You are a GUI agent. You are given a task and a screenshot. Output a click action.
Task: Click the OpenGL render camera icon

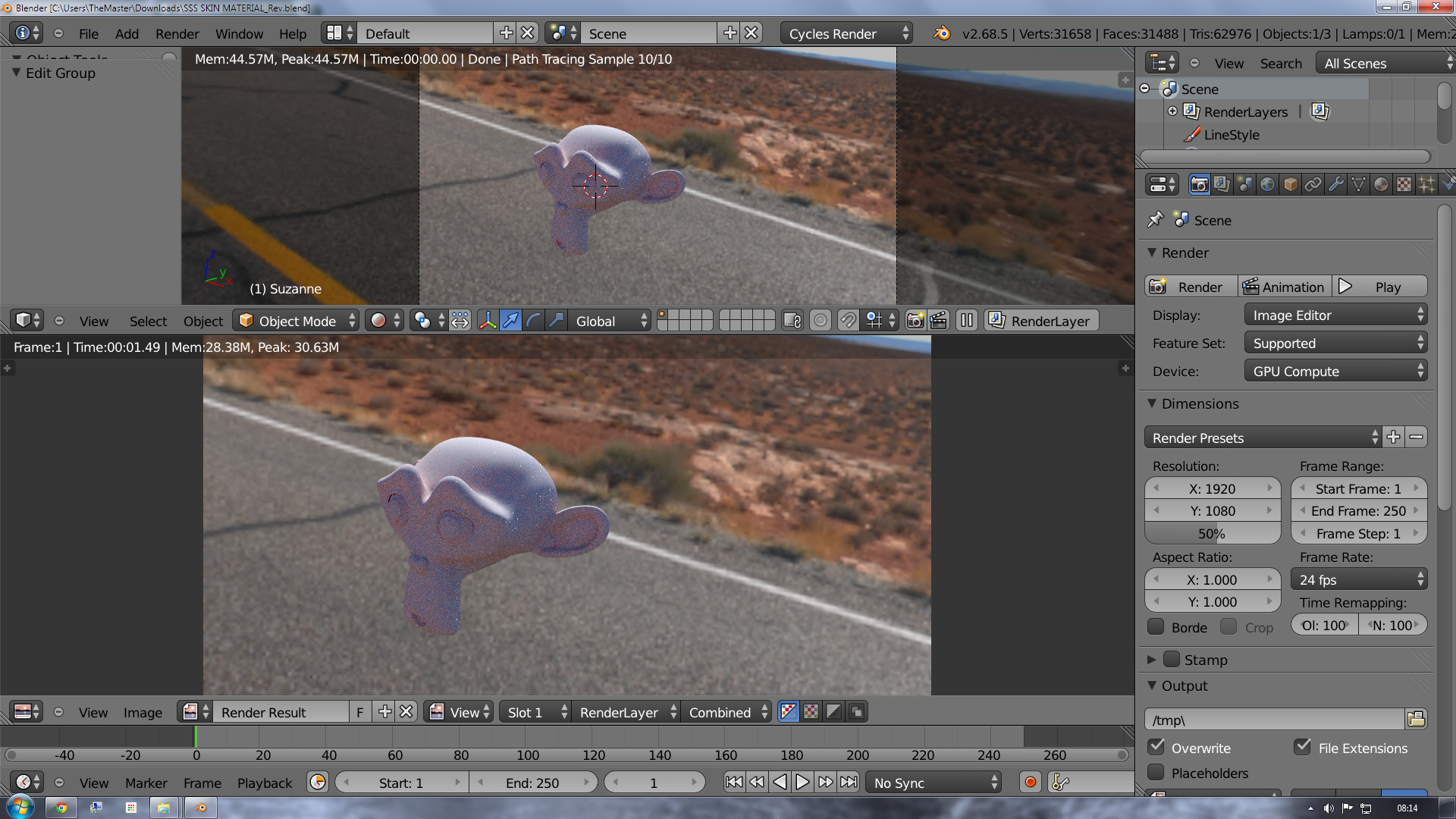tap(915, 321)
